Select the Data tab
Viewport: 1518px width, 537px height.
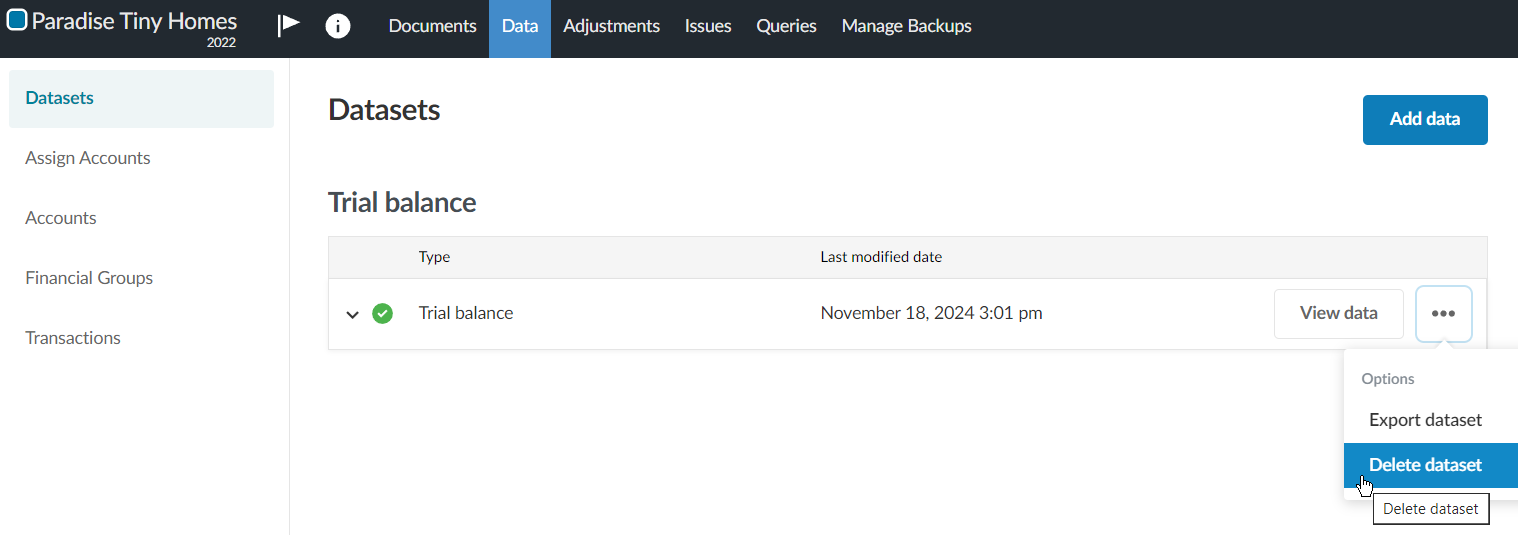520,27
